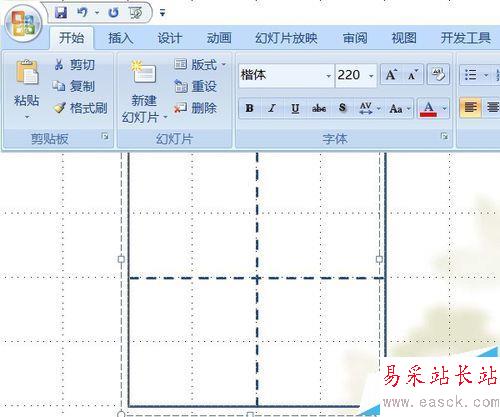Screen dimensions: 500x417
Task: Toggle bold formatting
Action: (x=249, y=108)
